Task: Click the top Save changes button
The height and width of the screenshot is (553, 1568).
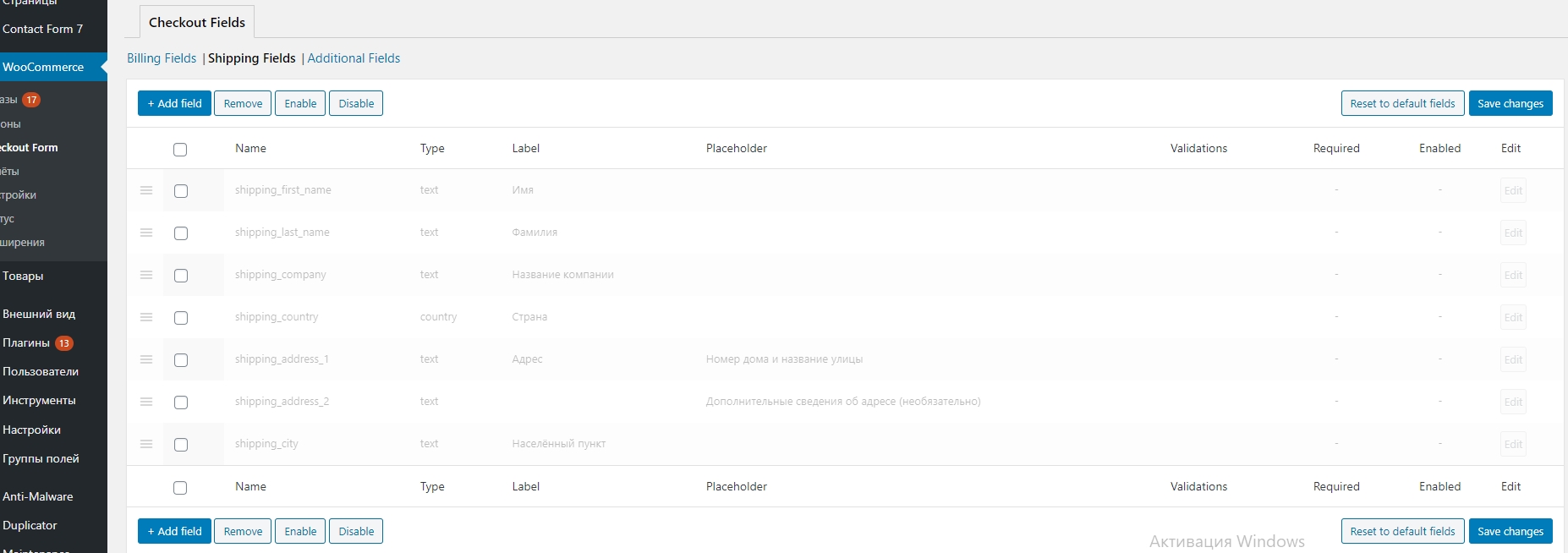Action: pos(1510,103)
